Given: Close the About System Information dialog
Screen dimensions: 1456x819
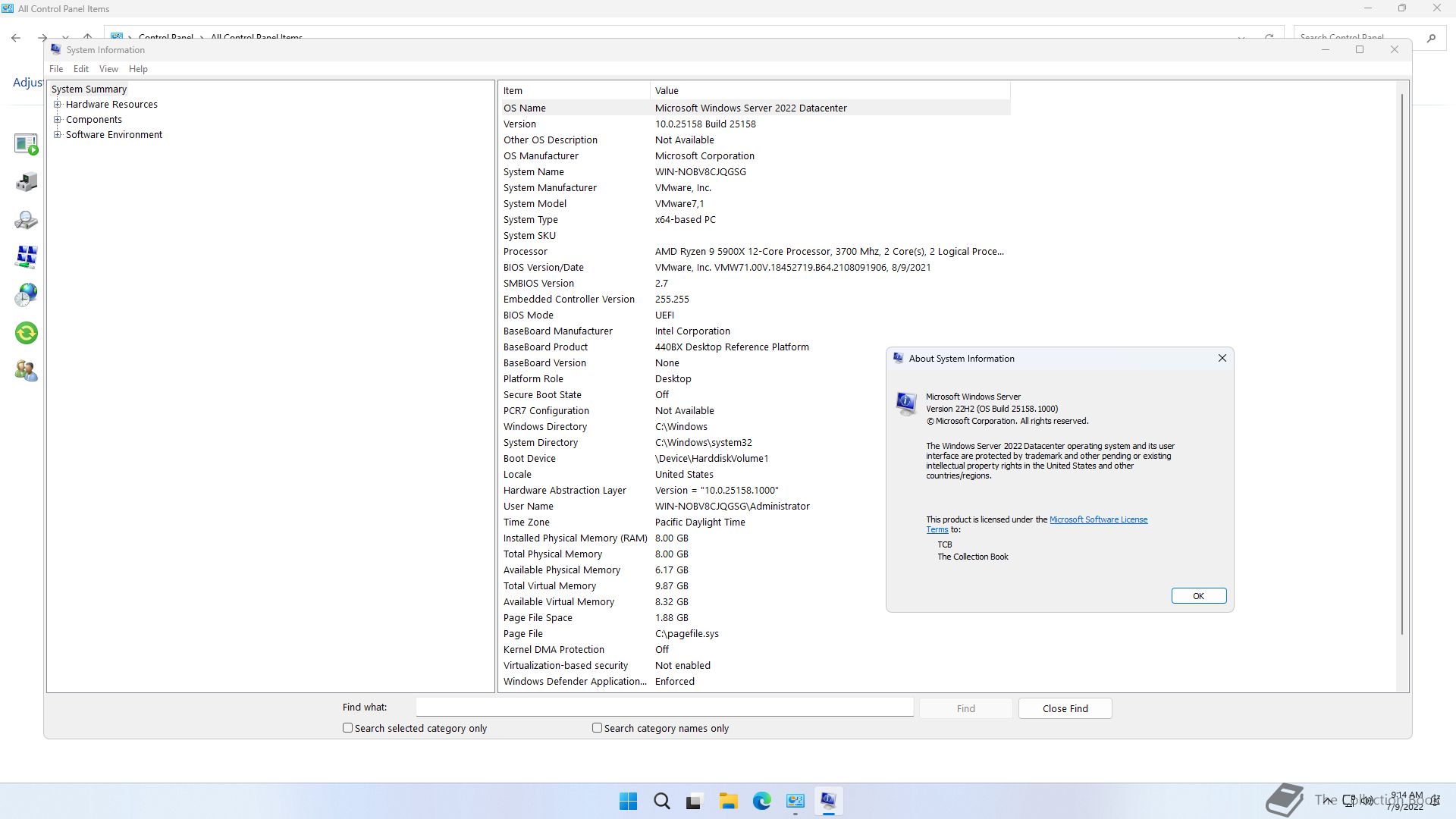Looking at the screenshot, I should tap(1222, 358).
